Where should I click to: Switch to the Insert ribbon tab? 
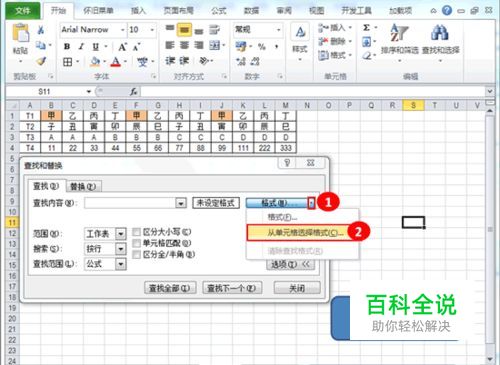(138, 11)
